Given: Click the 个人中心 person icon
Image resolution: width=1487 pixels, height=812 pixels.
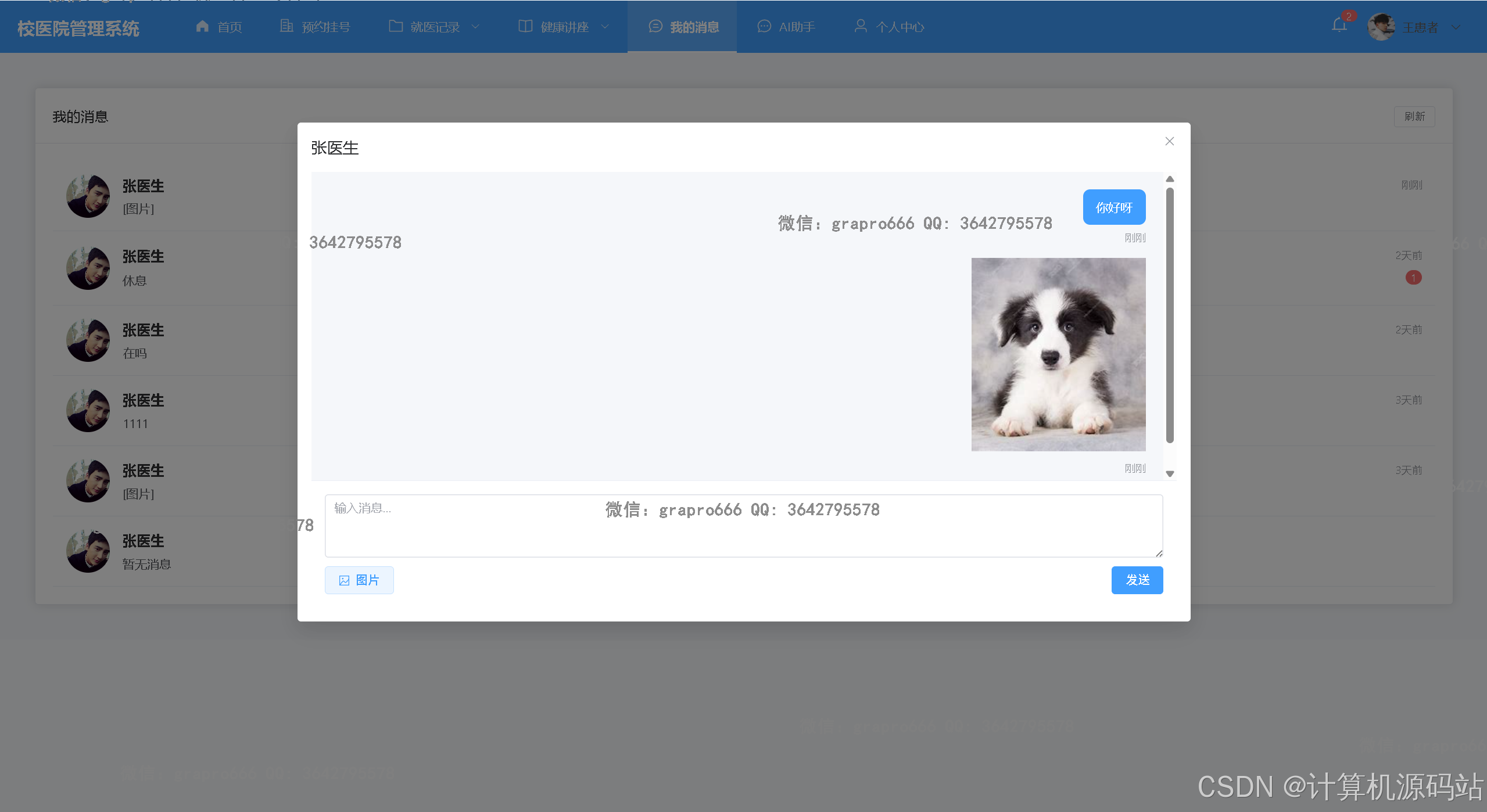Looking at the screenshot, I should 861,26.
